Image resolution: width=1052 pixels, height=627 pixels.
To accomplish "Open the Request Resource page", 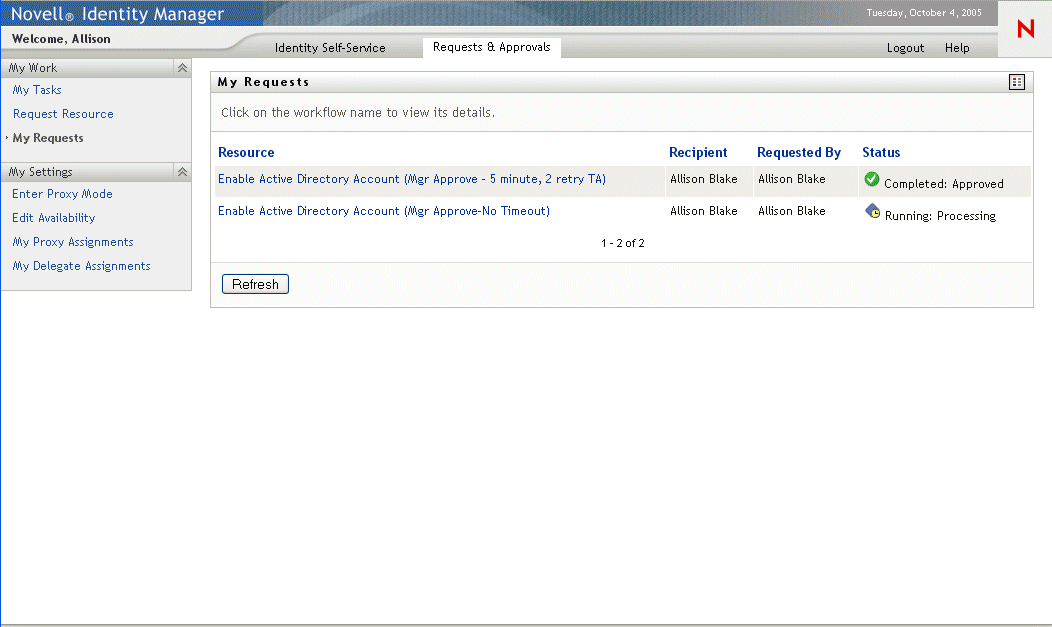I will (x=62, y=113).
